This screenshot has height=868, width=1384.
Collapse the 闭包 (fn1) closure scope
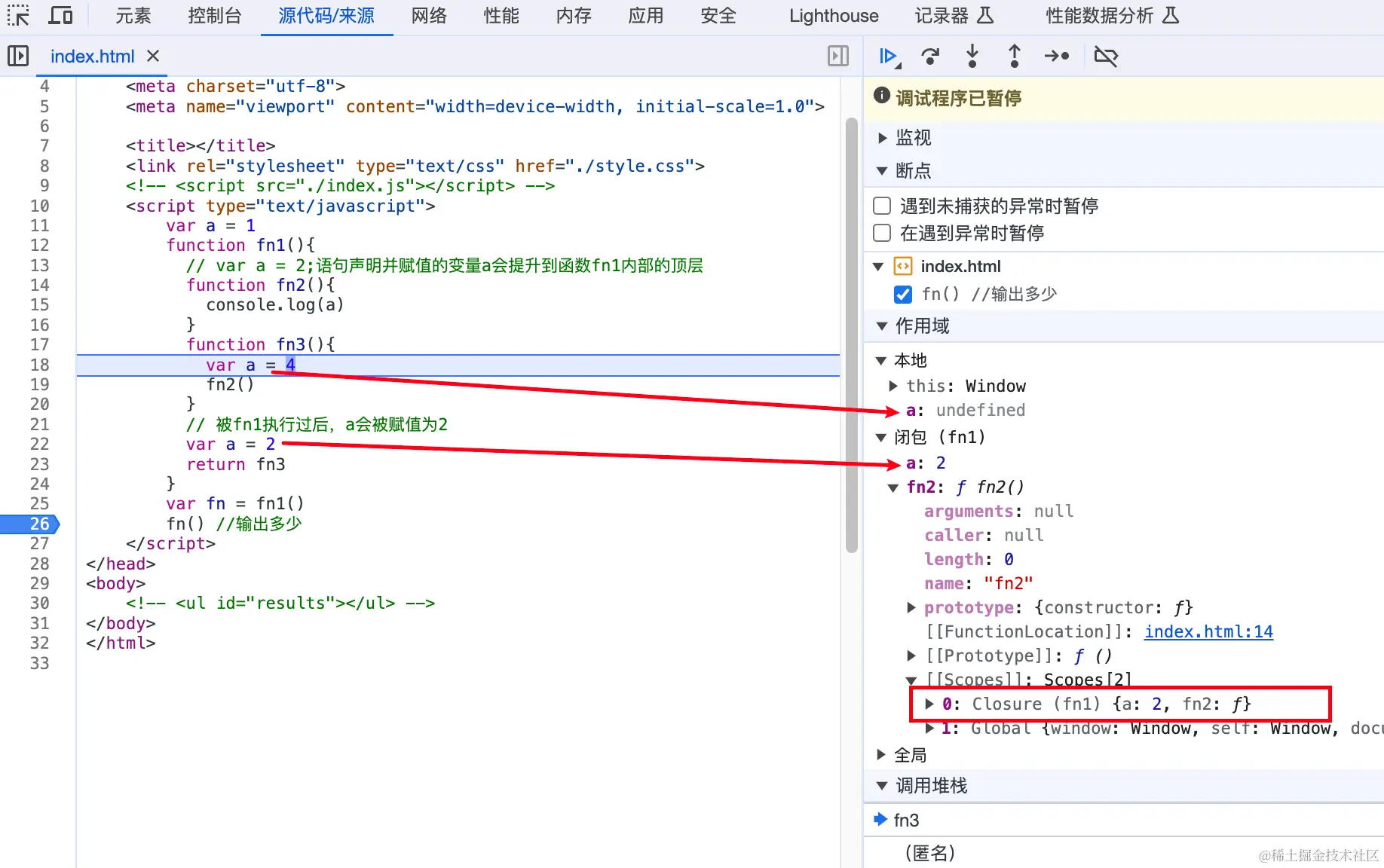[x=880, y=438]
